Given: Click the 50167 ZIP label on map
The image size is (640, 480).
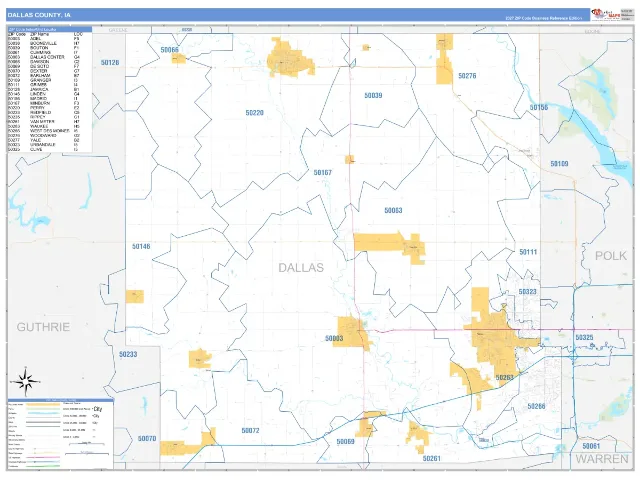Looking at the screenshot, I should point(322,173).
